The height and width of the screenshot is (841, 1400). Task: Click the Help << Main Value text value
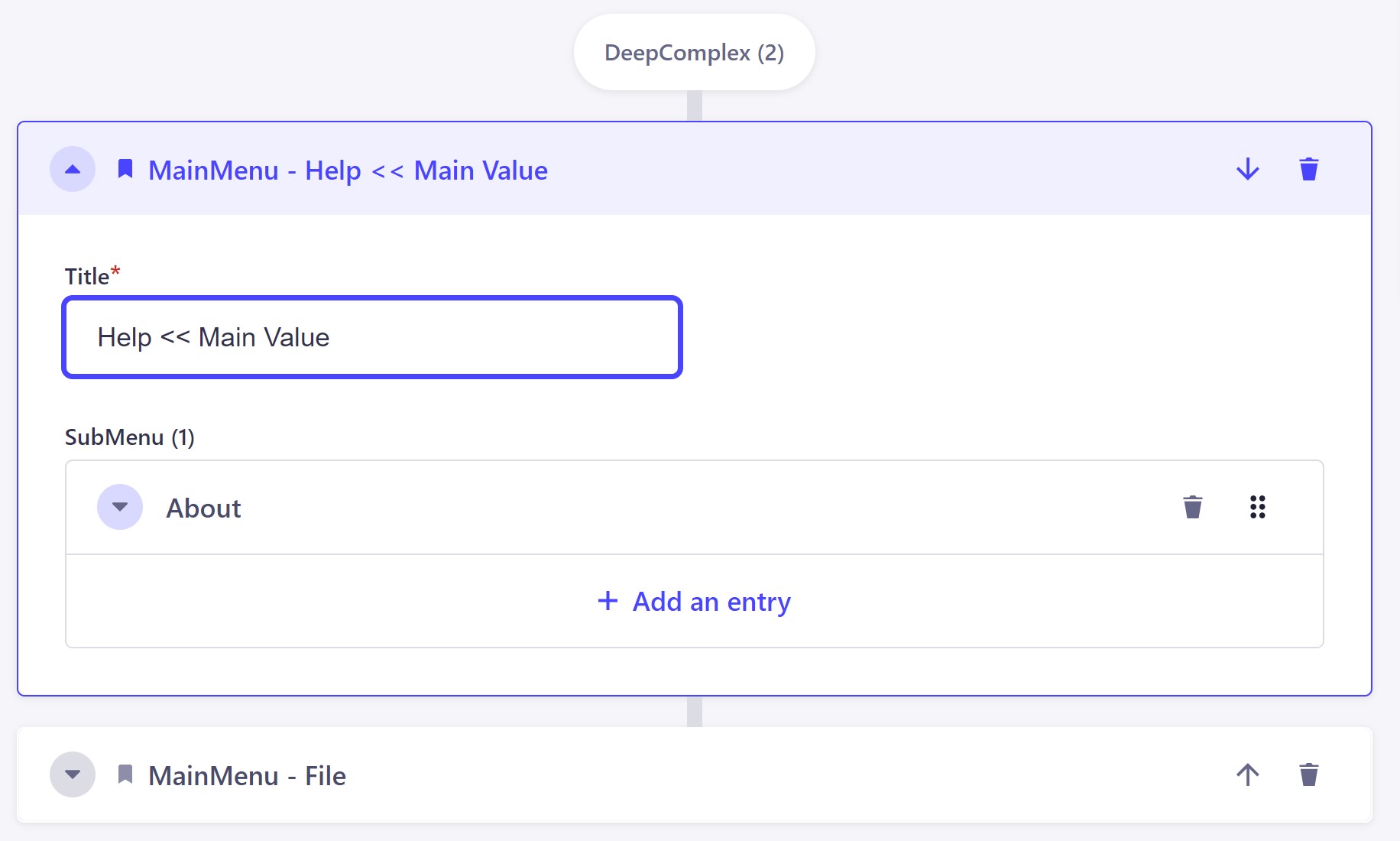tap(212, 336)
